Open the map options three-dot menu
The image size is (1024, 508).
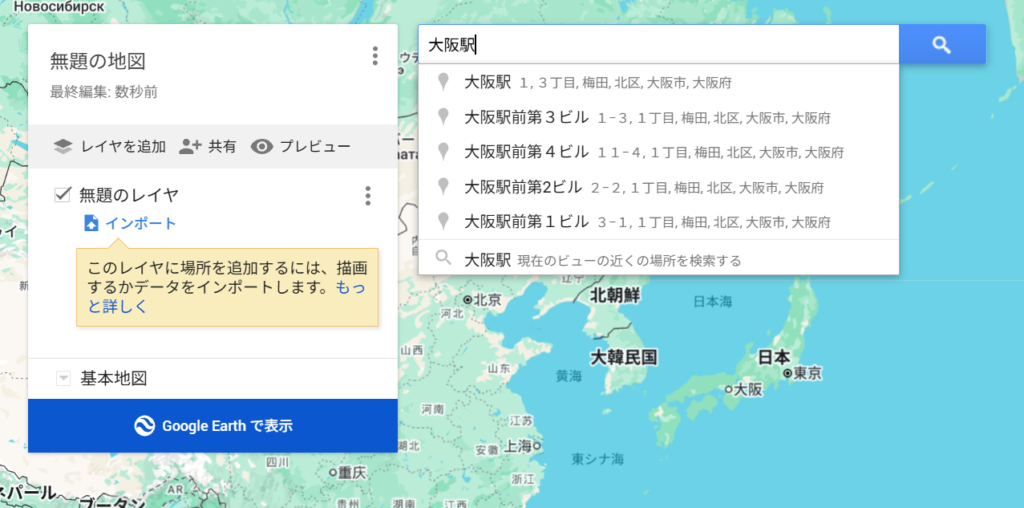point(375,56)
